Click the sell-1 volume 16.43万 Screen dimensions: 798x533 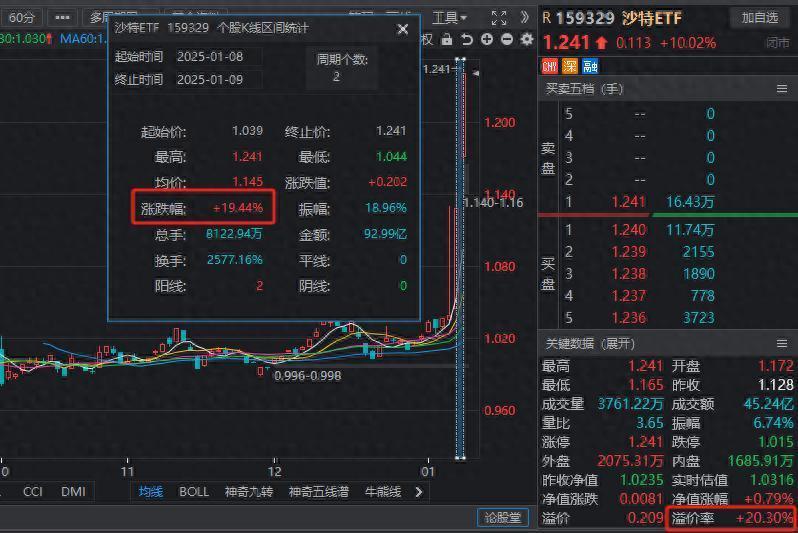[x=690, y=202]
